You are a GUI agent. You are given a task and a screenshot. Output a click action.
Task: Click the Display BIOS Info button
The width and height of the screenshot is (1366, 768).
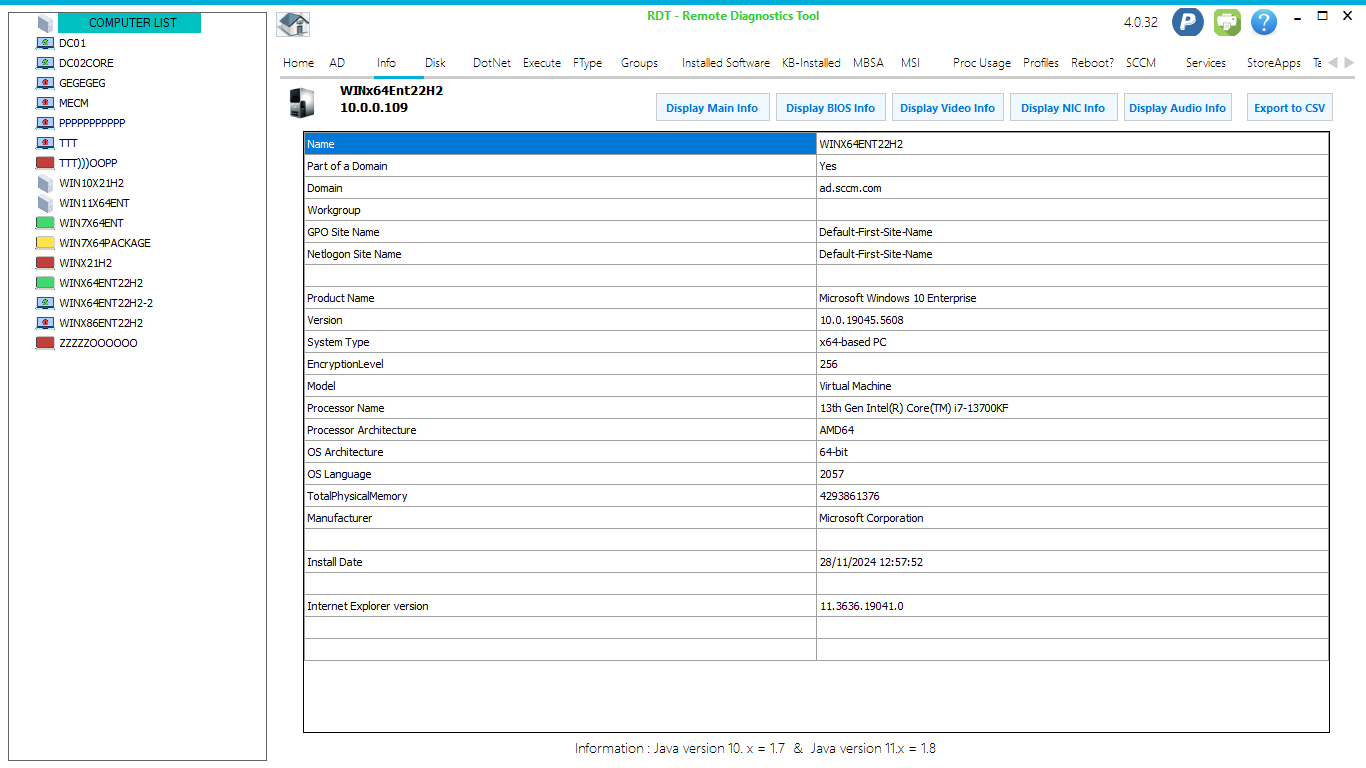[x=830, y=108]
